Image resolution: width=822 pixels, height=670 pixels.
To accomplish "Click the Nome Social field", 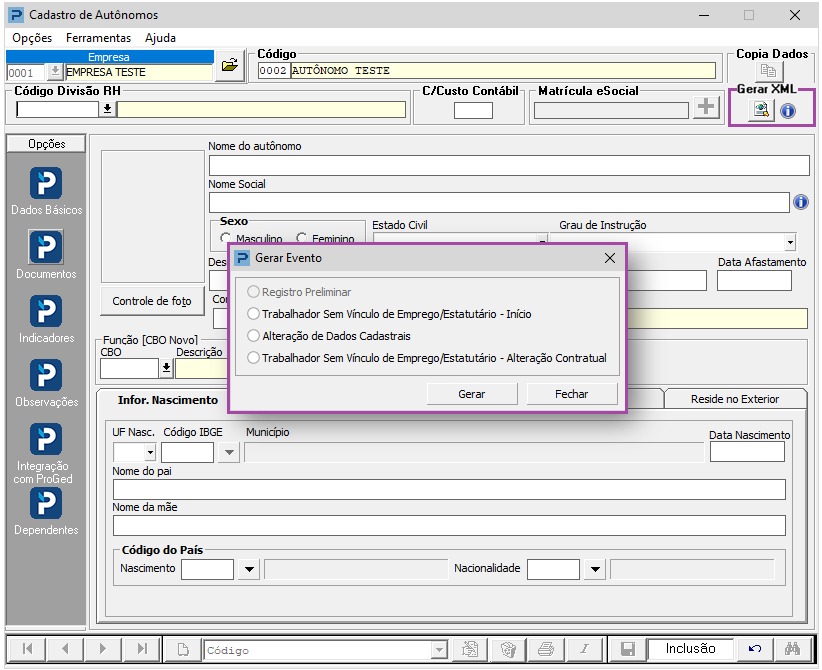I will click(499, 202).
